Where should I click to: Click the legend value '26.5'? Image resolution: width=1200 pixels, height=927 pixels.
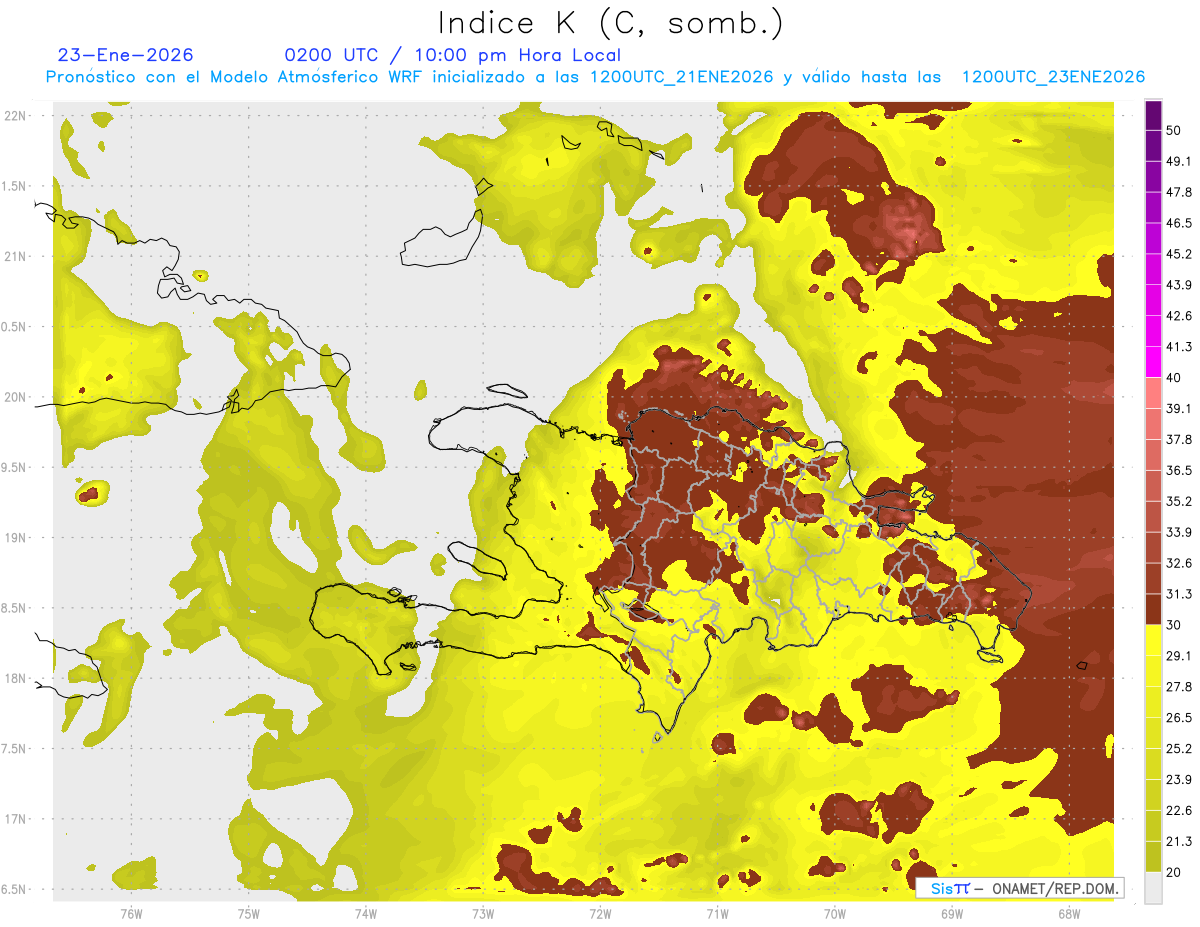(x=1179, y=718)
